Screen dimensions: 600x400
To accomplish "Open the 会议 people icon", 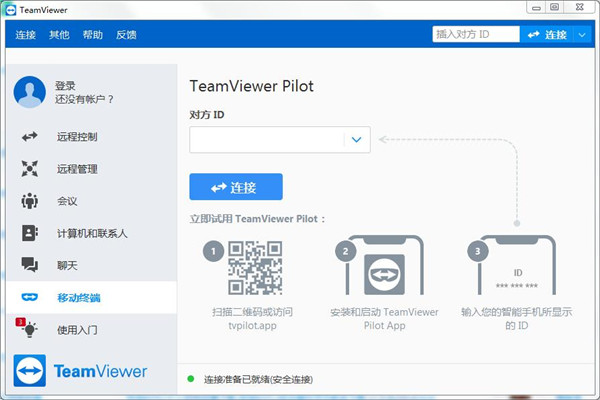I will click(x=29, y=201).
